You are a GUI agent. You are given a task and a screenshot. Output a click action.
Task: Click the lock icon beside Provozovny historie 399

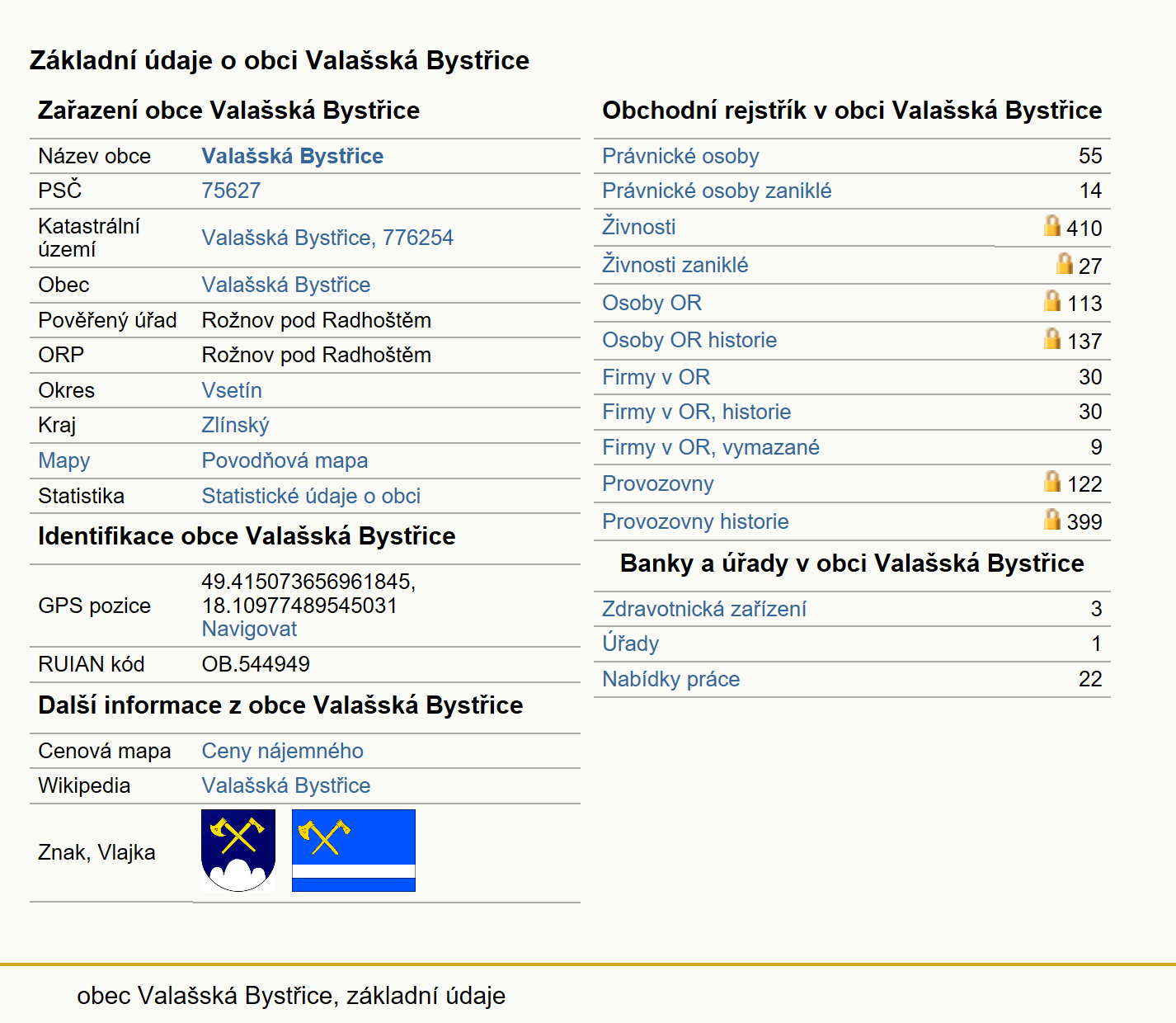tap(1051, 519)
